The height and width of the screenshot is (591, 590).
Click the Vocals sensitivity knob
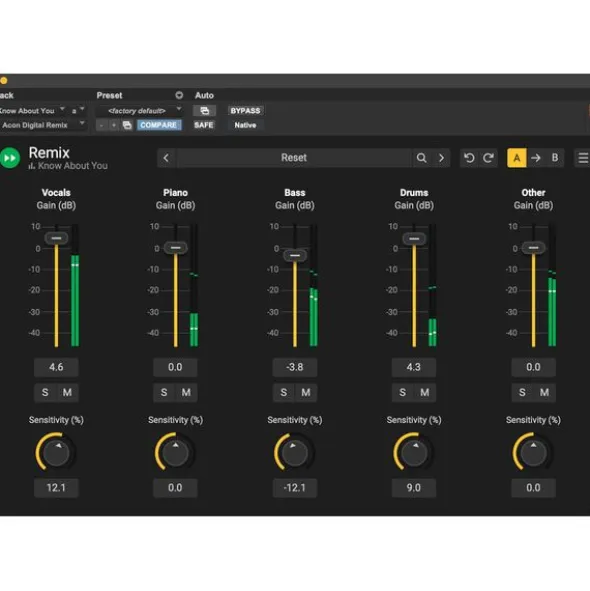[56, 453]
